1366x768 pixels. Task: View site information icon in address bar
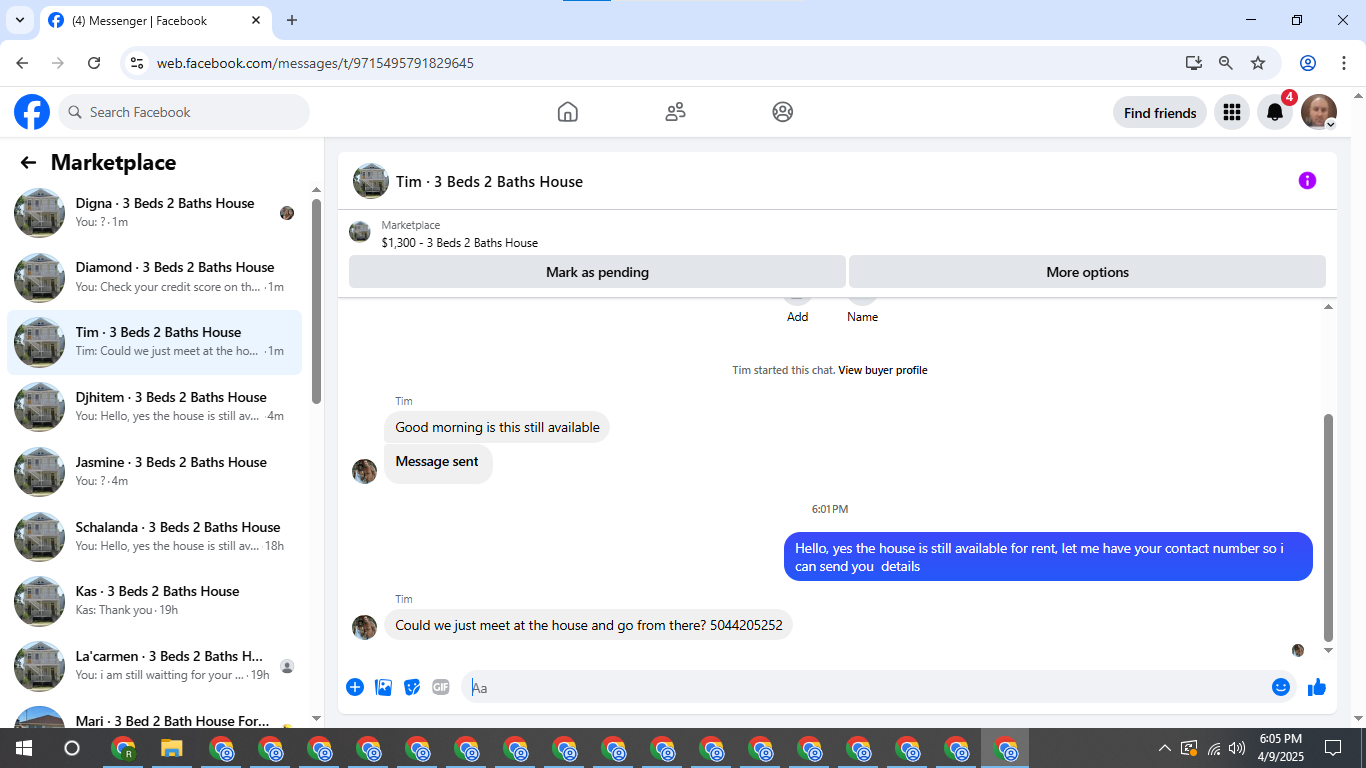[138, 63]
